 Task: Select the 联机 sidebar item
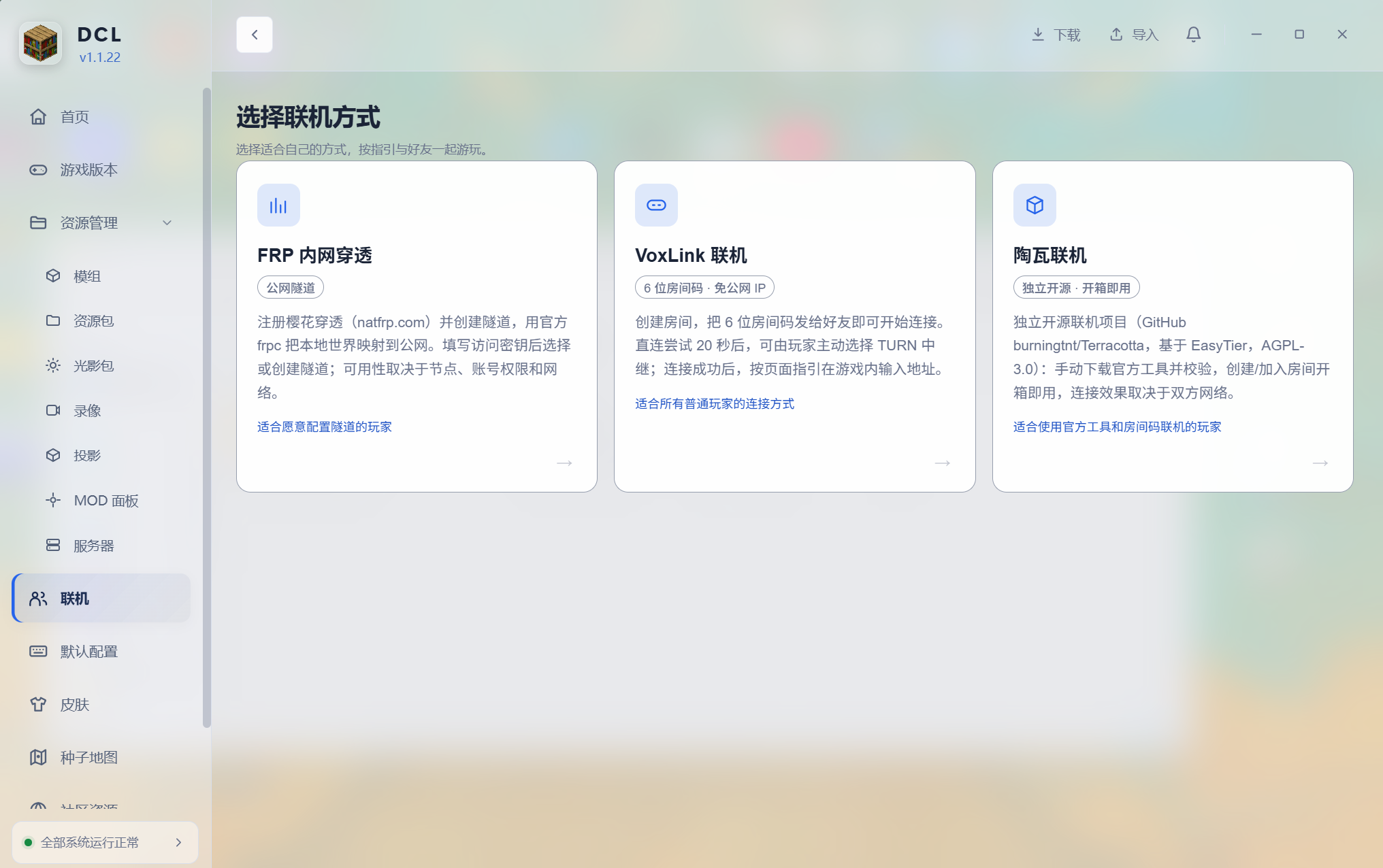tap(101, 599)
